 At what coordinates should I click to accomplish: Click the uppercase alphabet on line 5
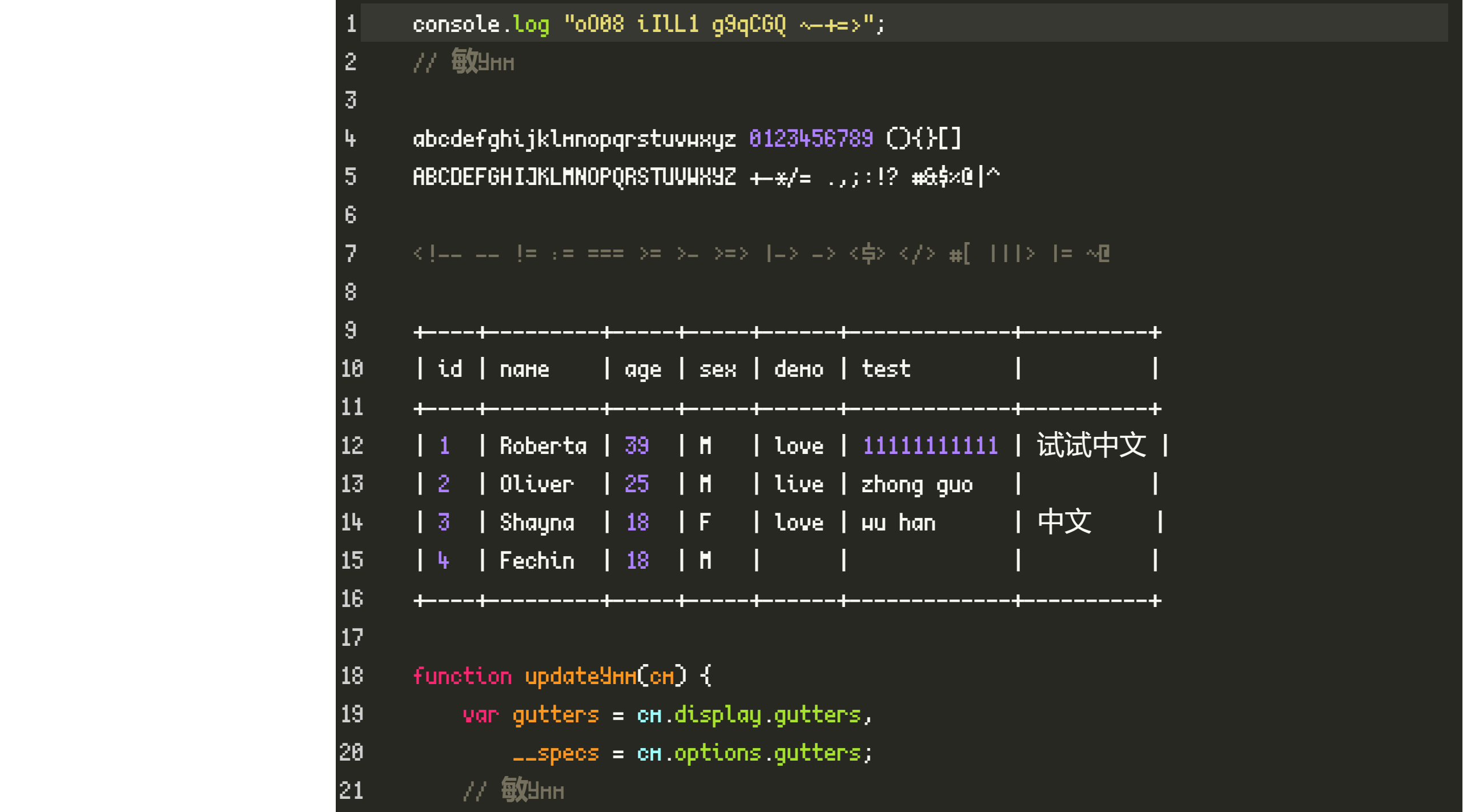coord(574,177)
